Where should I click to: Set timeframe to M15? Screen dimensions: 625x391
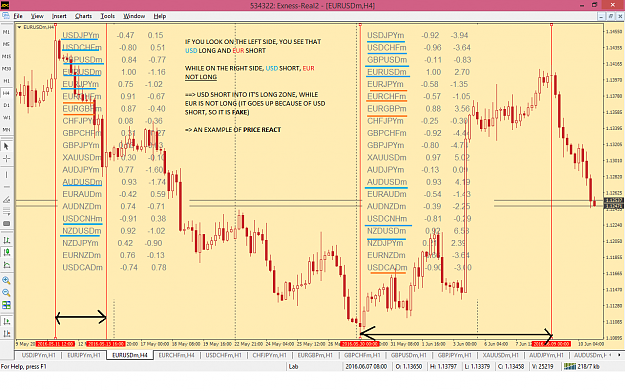(x=6, y=57)
